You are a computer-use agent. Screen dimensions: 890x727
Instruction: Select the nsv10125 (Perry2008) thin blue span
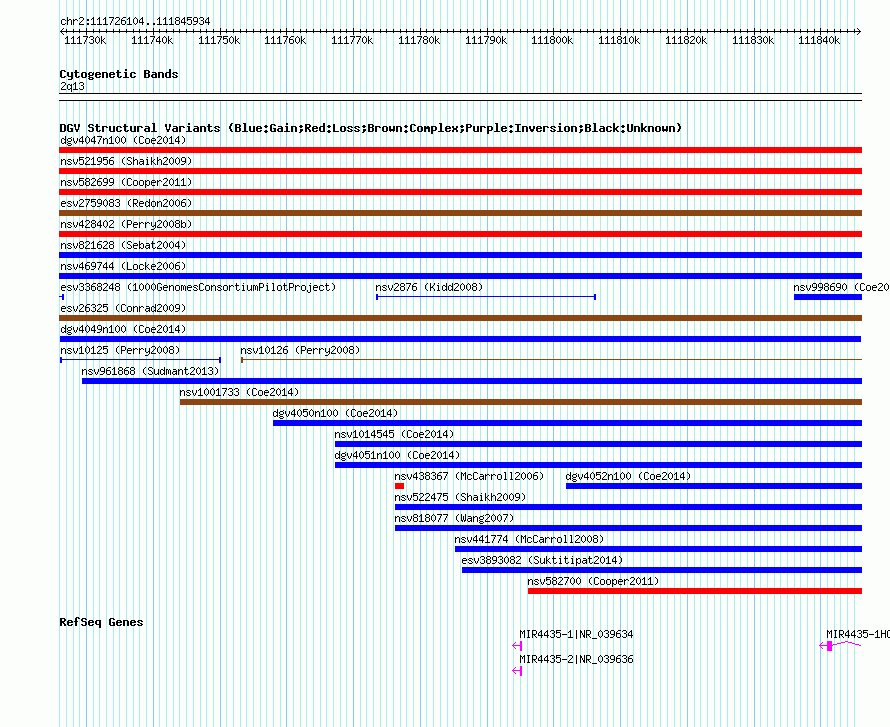click(140, 360)
